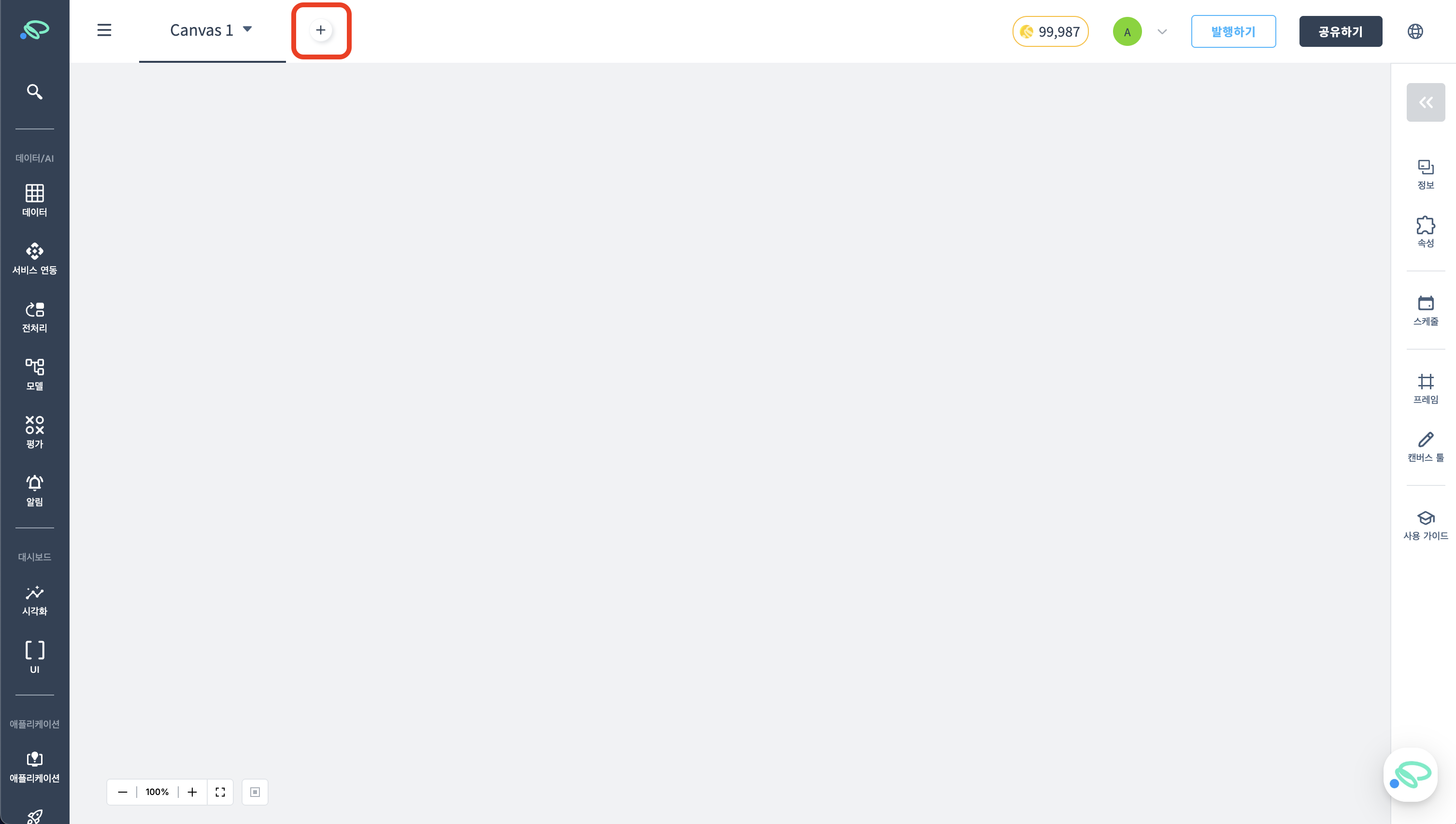
Task: Collapse the right side panel
Action: click(1426, 102)
